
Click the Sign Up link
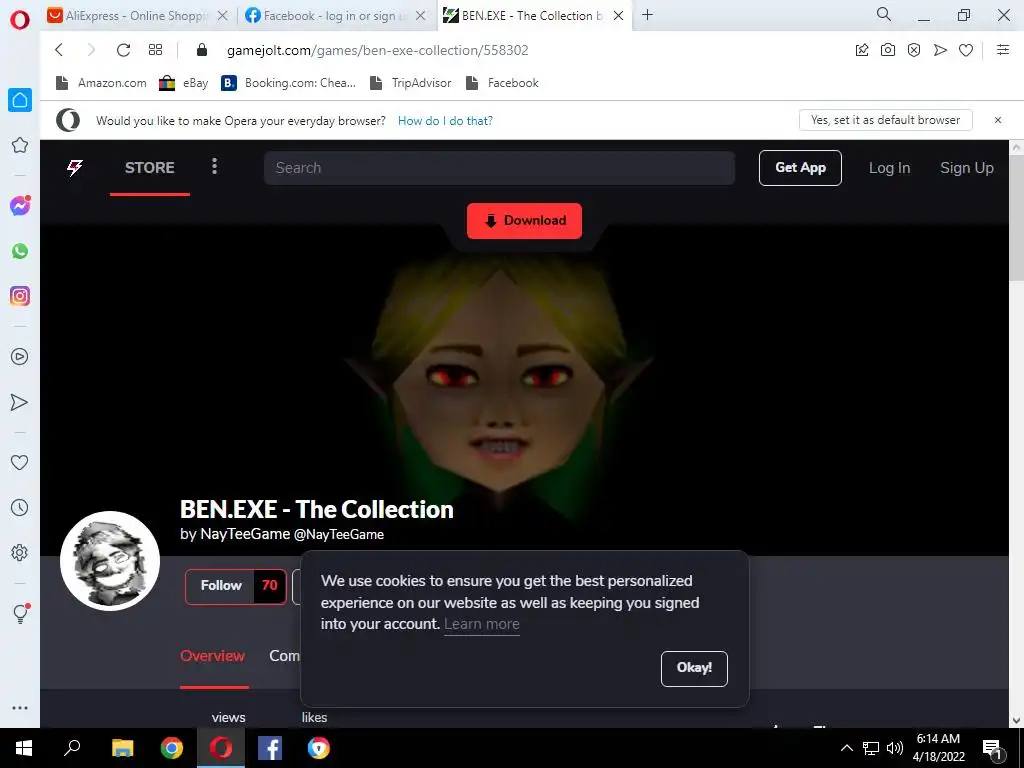pyautogui.click(x=967, y=168)
